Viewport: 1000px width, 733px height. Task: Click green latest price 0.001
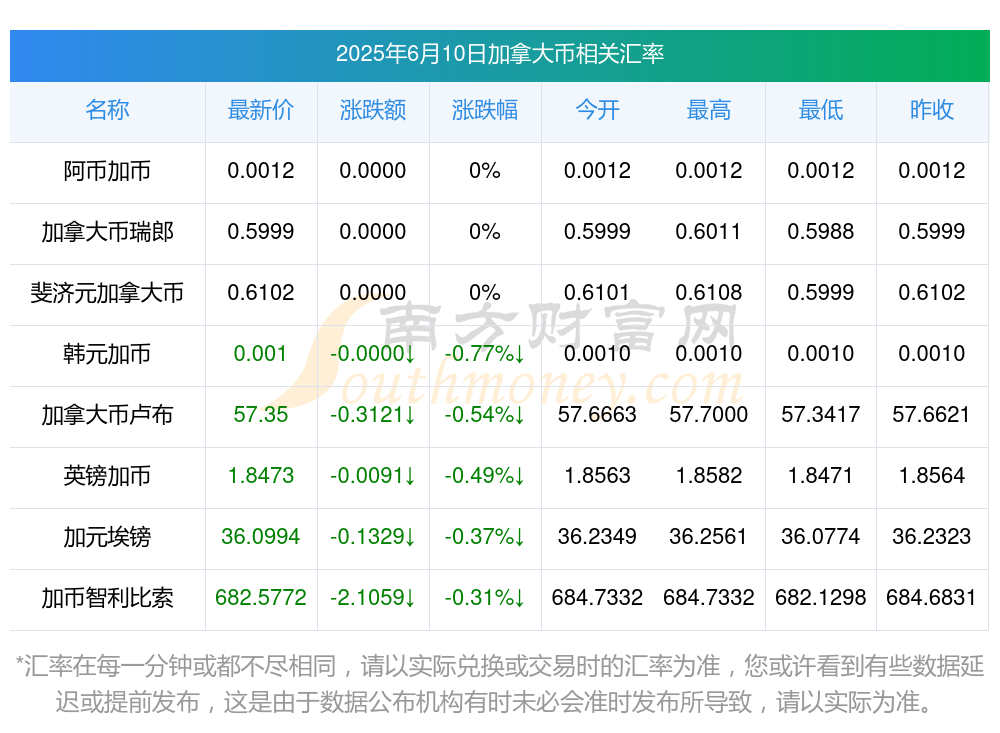[260, 353]
